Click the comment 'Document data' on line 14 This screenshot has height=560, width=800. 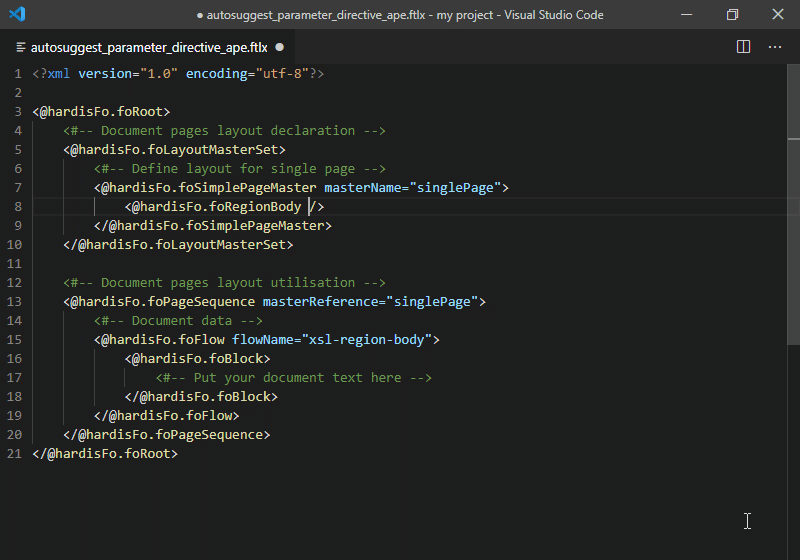point(182,320)
